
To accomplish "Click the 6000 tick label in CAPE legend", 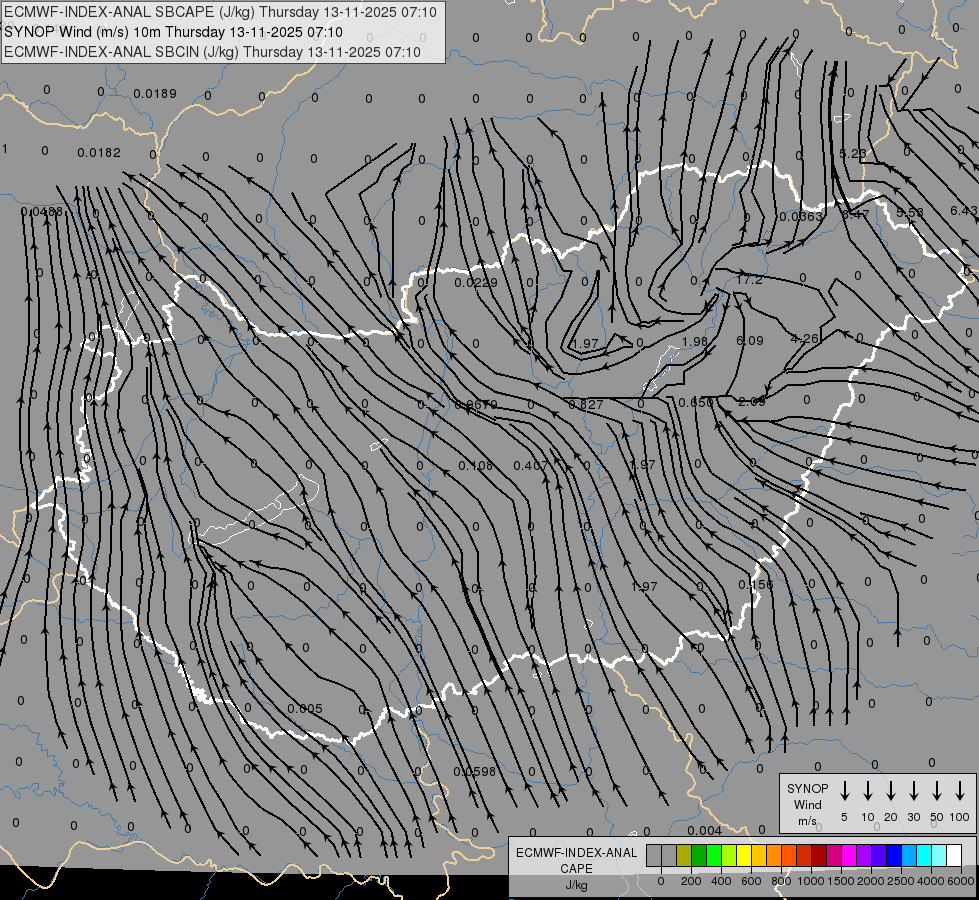I will pyautogui.click(x=960, y=881).
